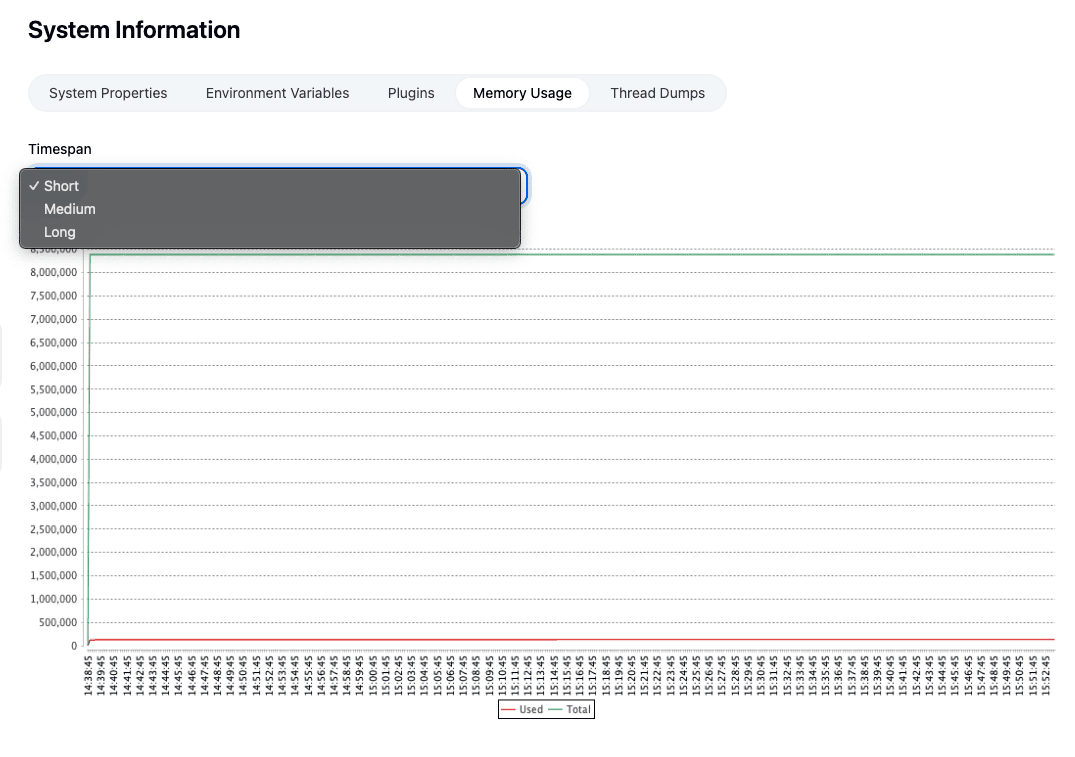Click the checkmark beside Short

coord(35,186)
